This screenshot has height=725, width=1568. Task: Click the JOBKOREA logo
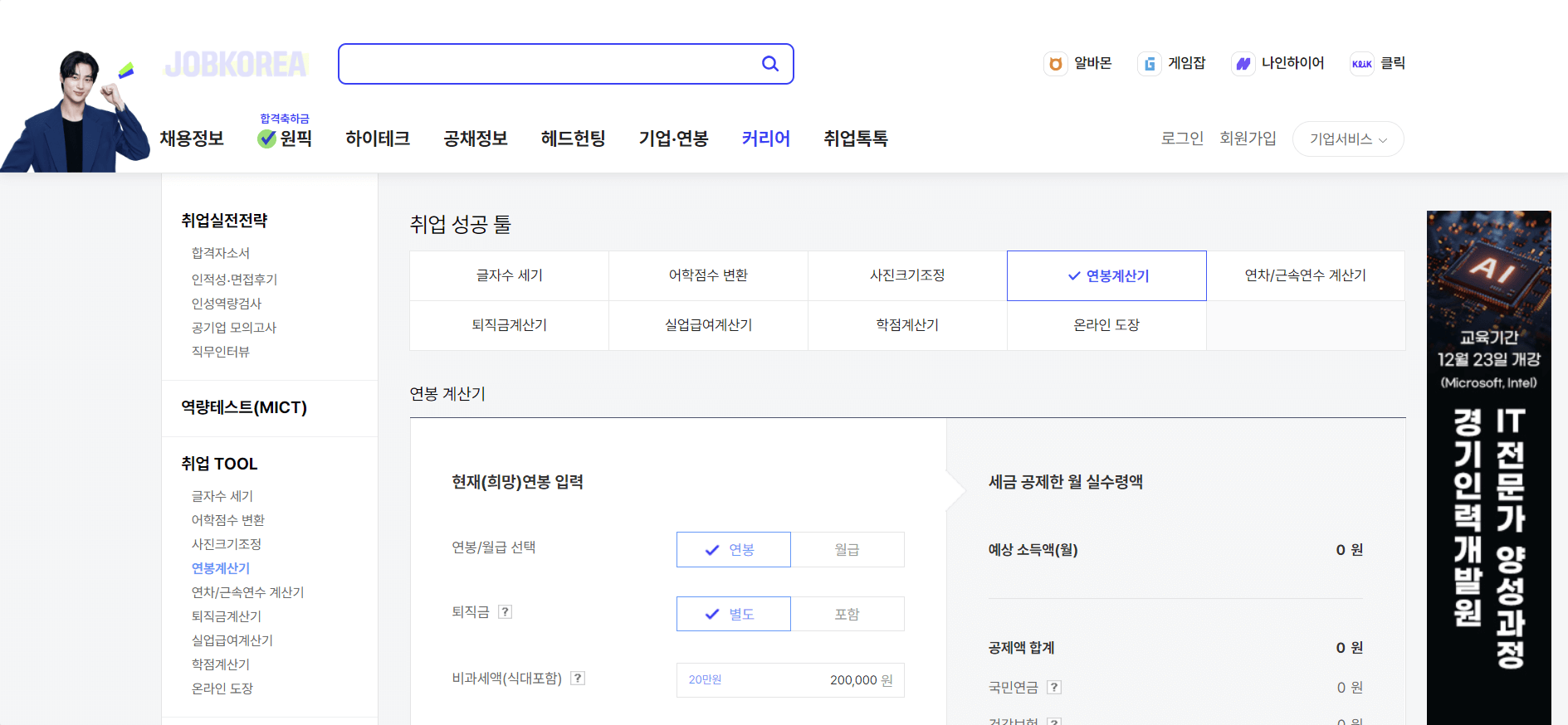coord(237,64)
